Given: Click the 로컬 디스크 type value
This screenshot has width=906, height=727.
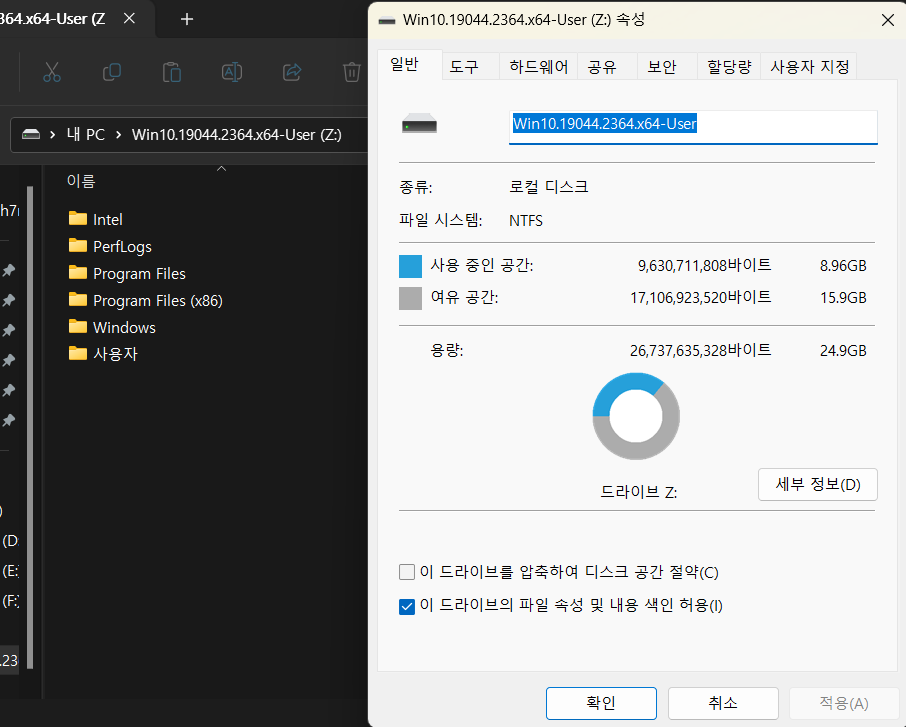Looking at the screenshot, I should [x=549, y=187].
